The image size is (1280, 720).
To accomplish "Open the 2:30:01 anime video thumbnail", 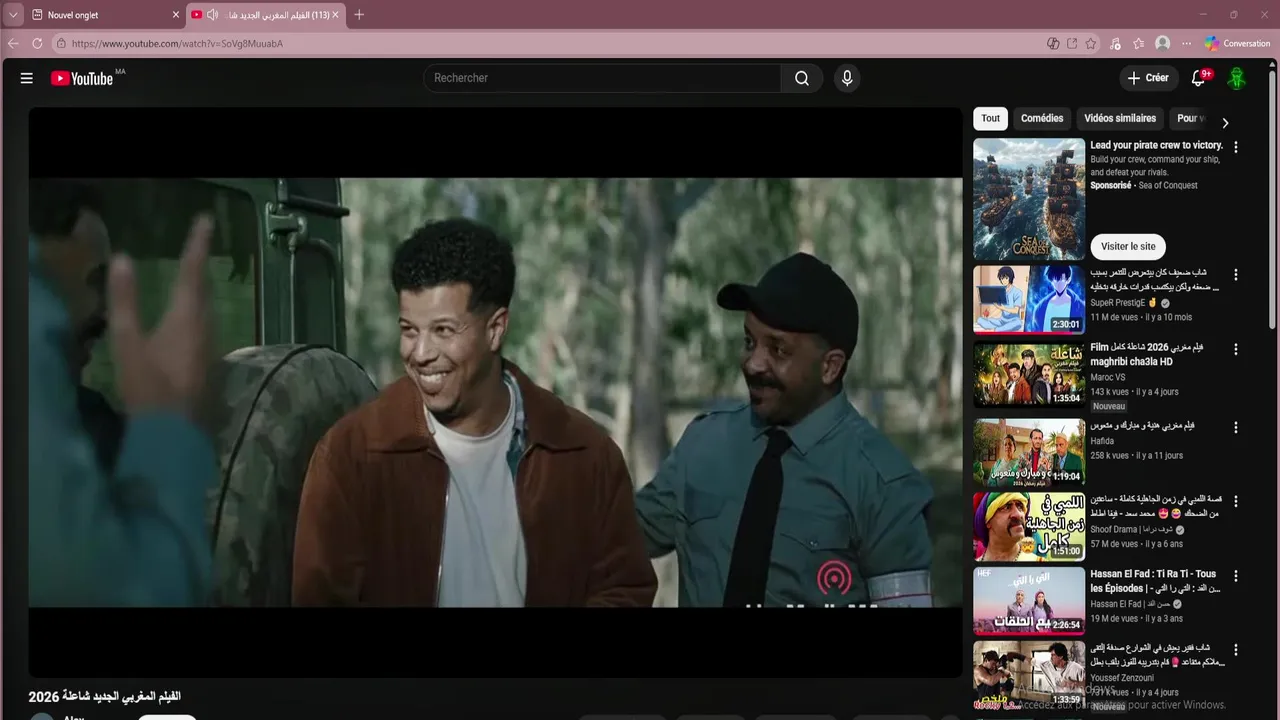I will (x=1029, y=298).
